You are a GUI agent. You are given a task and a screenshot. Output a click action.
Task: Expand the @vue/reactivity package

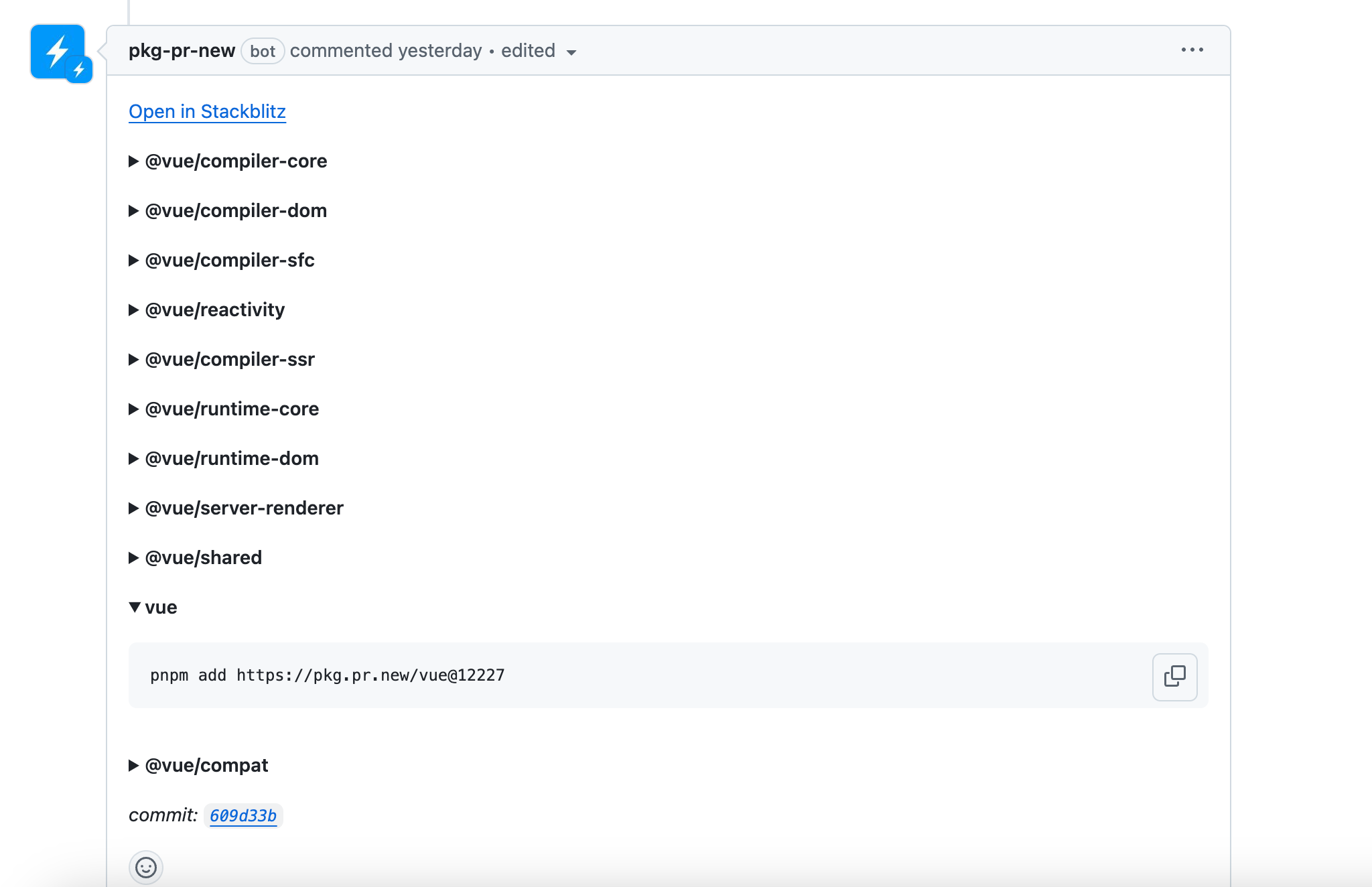214,310
